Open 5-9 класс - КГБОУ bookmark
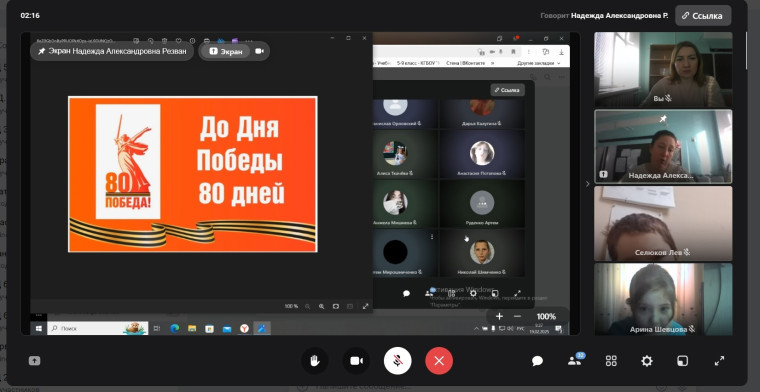Screen dimensions: 760x392 pyautogui.click(x=418, y=63)
